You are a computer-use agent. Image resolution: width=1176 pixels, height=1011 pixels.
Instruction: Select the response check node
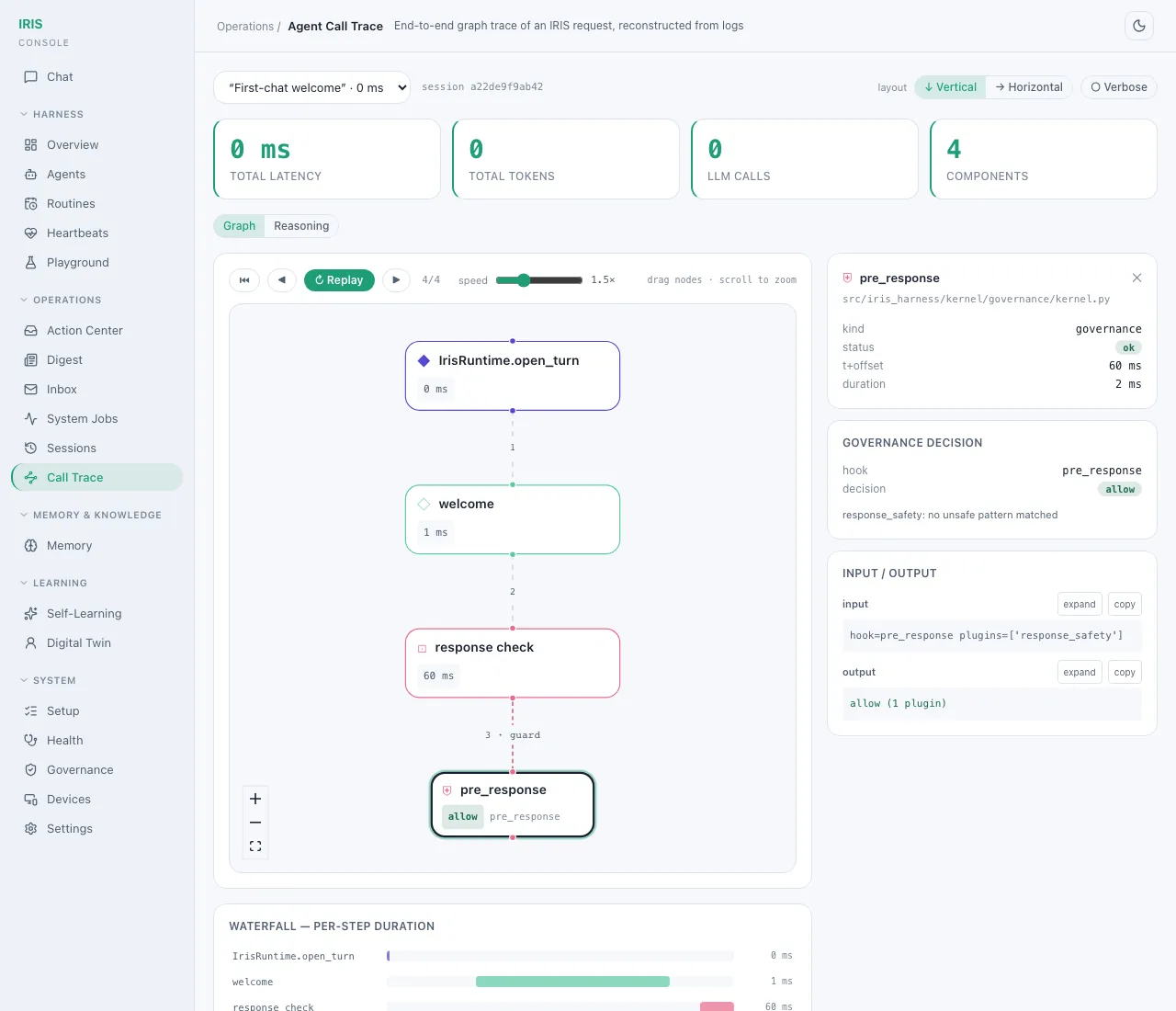pyautogui.click(x=513, y=663)
